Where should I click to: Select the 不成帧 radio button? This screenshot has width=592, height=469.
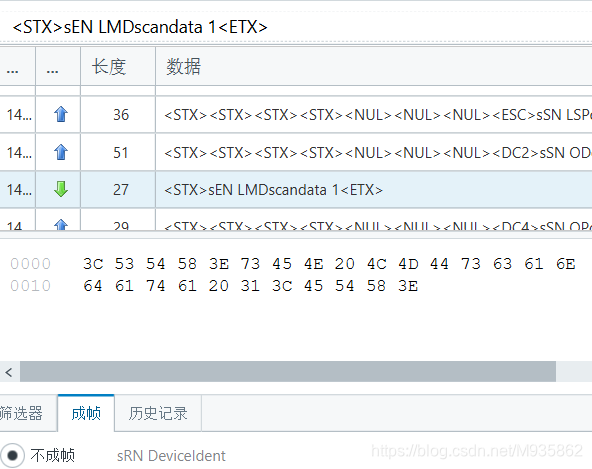click(12, 455)
